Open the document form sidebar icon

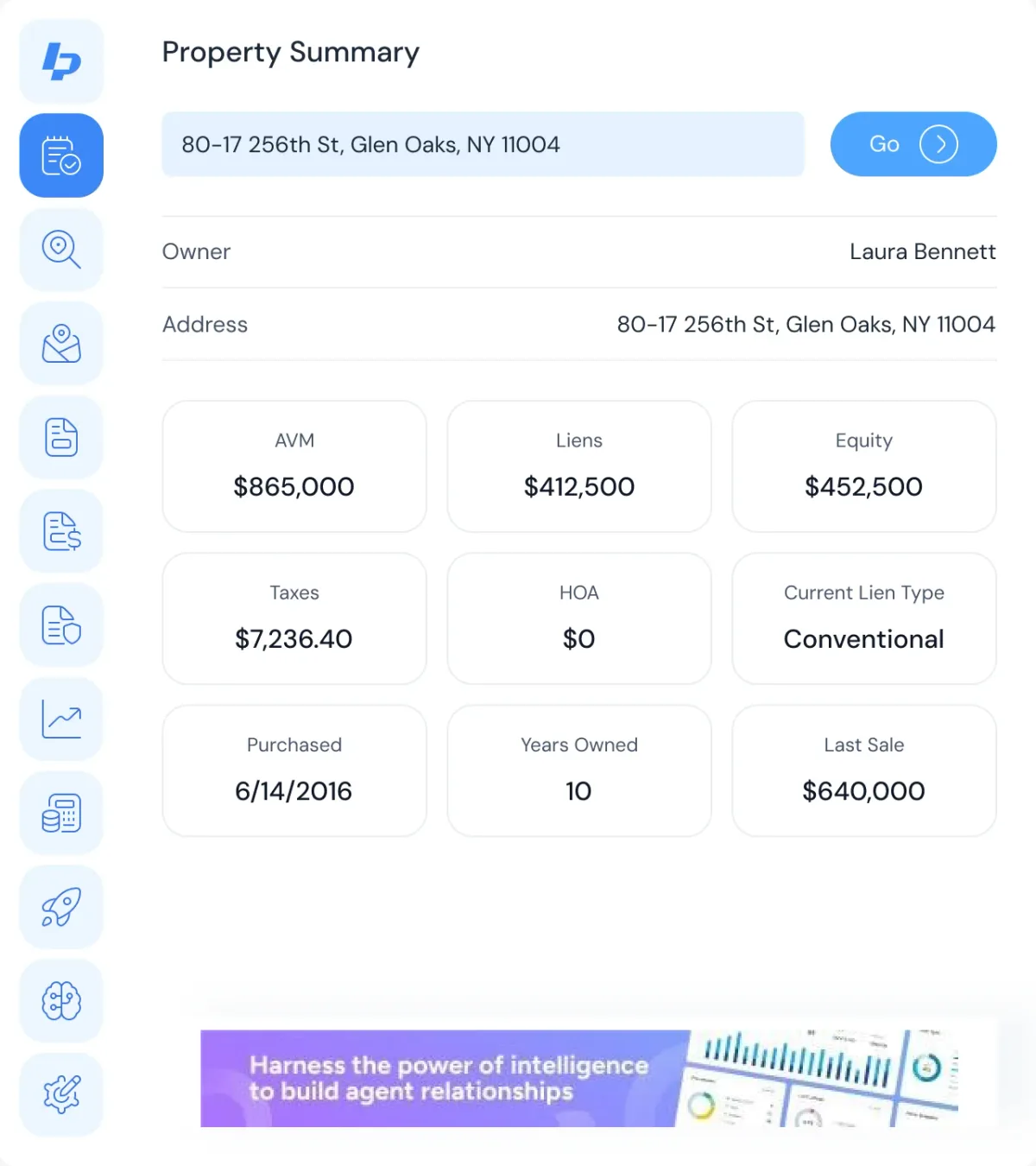61,437
